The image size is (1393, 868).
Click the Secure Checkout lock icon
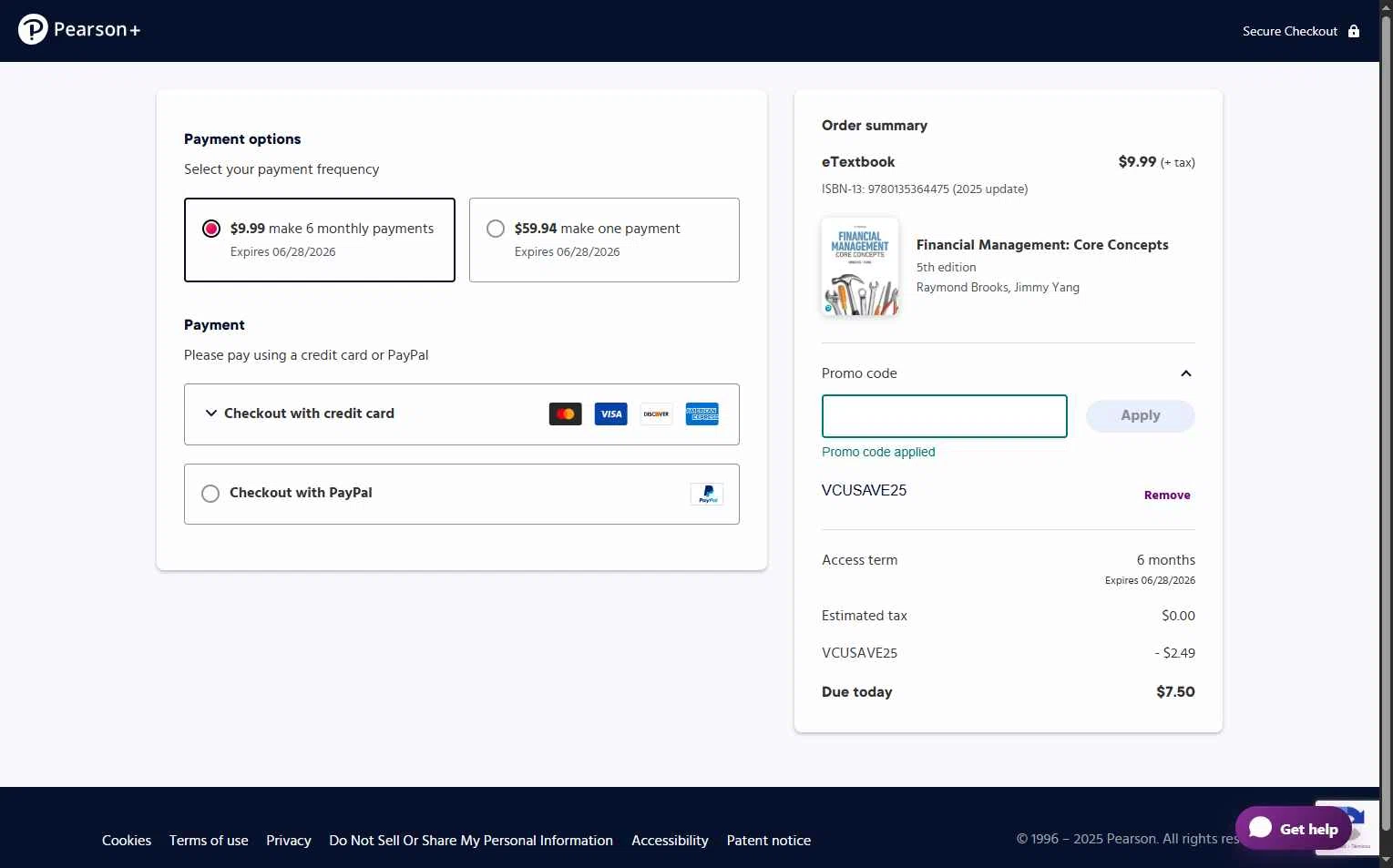pyautogui.click(x=1354, y=31)
